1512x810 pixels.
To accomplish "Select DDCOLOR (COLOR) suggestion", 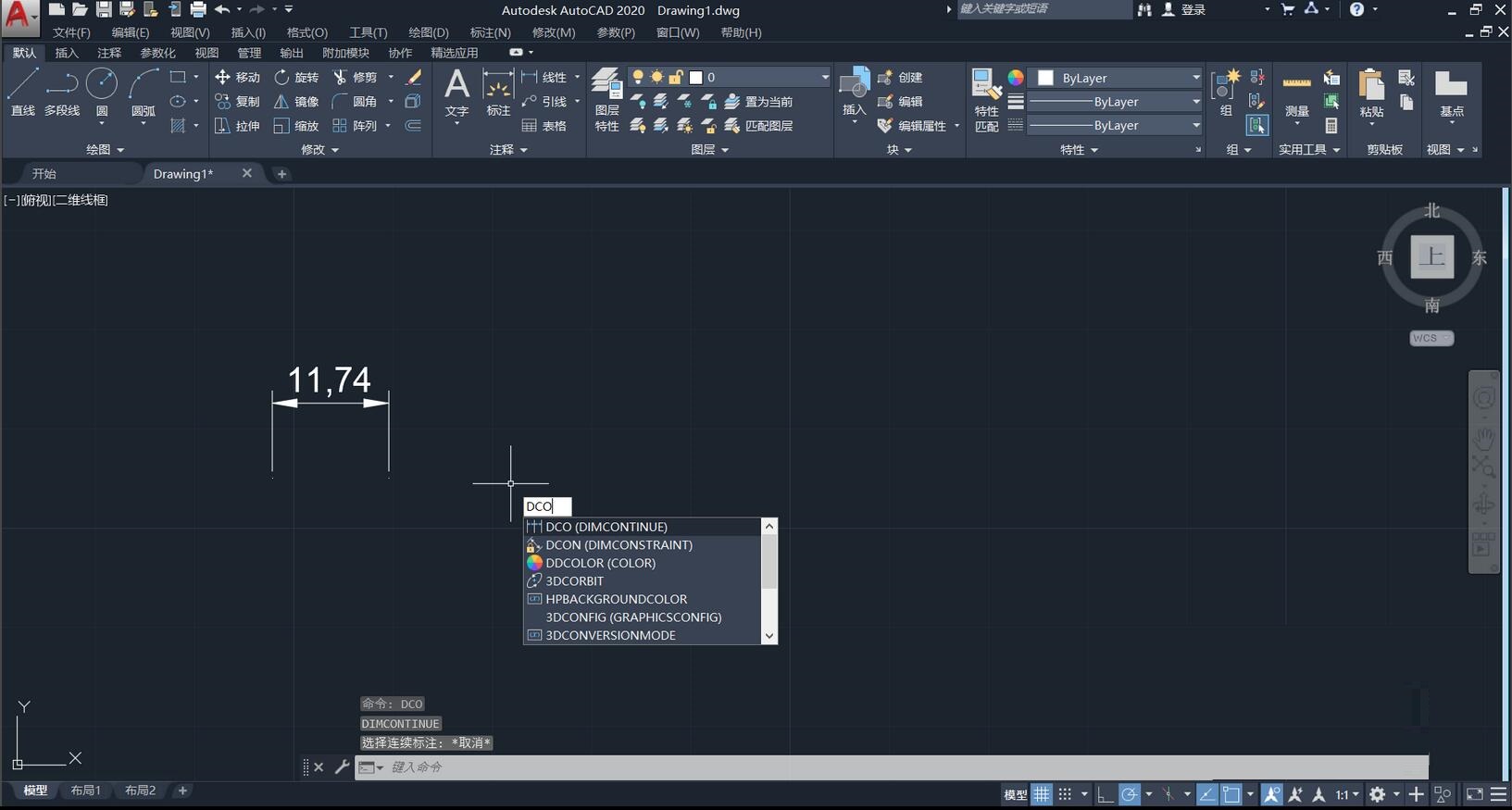I will pyautogui.click(x=643, y=563).
